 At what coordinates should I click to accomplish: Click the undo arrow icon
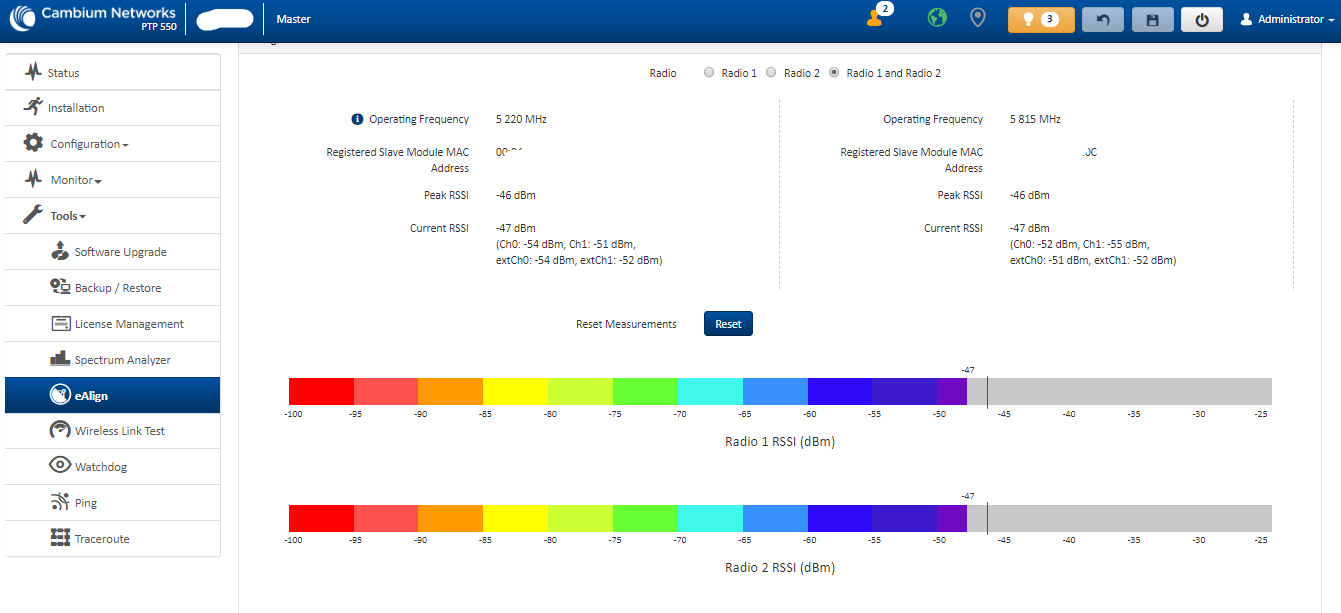1102,20
